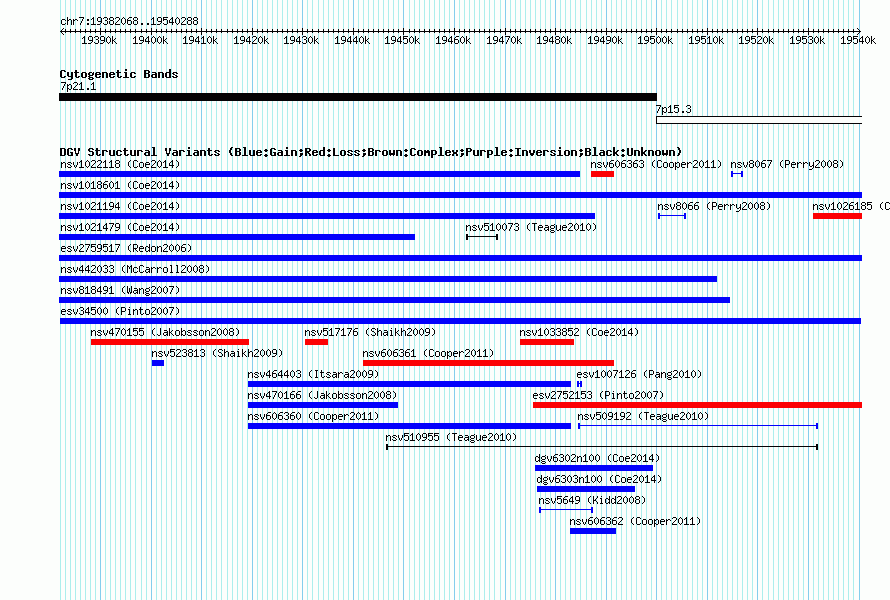The height and width of the screenshot is (600, 890).
Task: Click the chr7:19382068..19540288 coordinate label
Action: pyautogui.click(x=129, y=22)
